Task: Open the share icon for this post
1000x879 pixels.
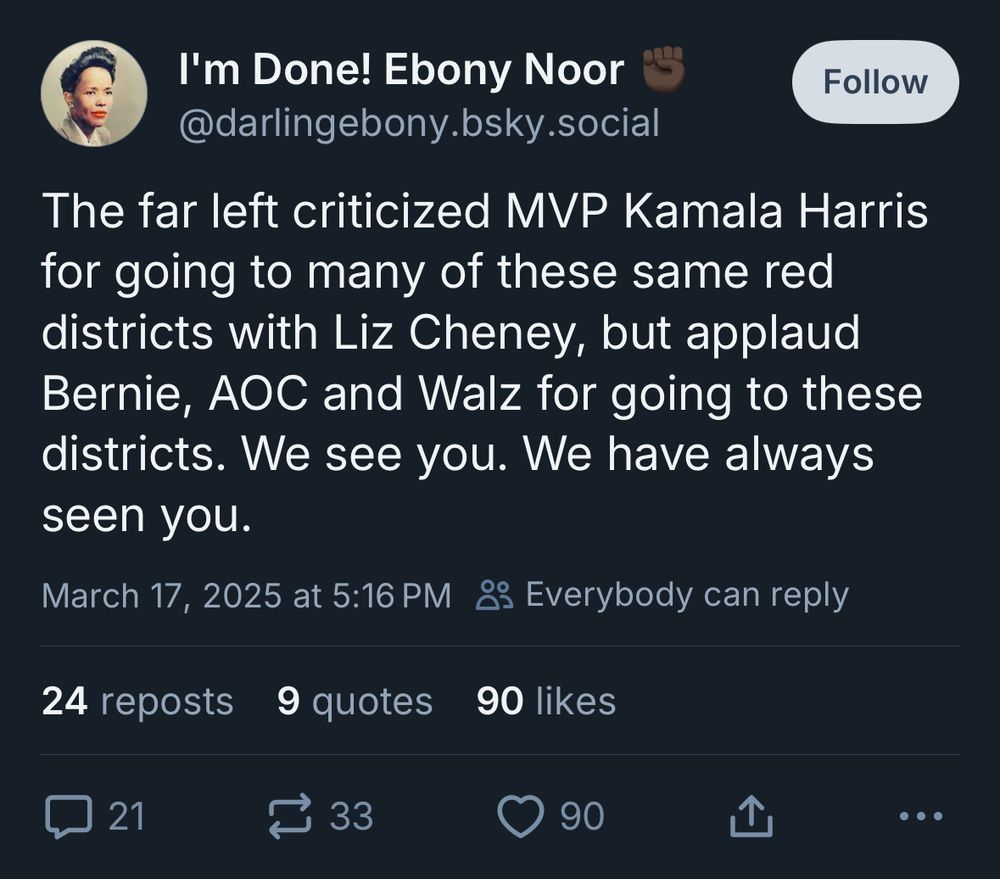Action: pyautogui.click(x=751, y=817)
